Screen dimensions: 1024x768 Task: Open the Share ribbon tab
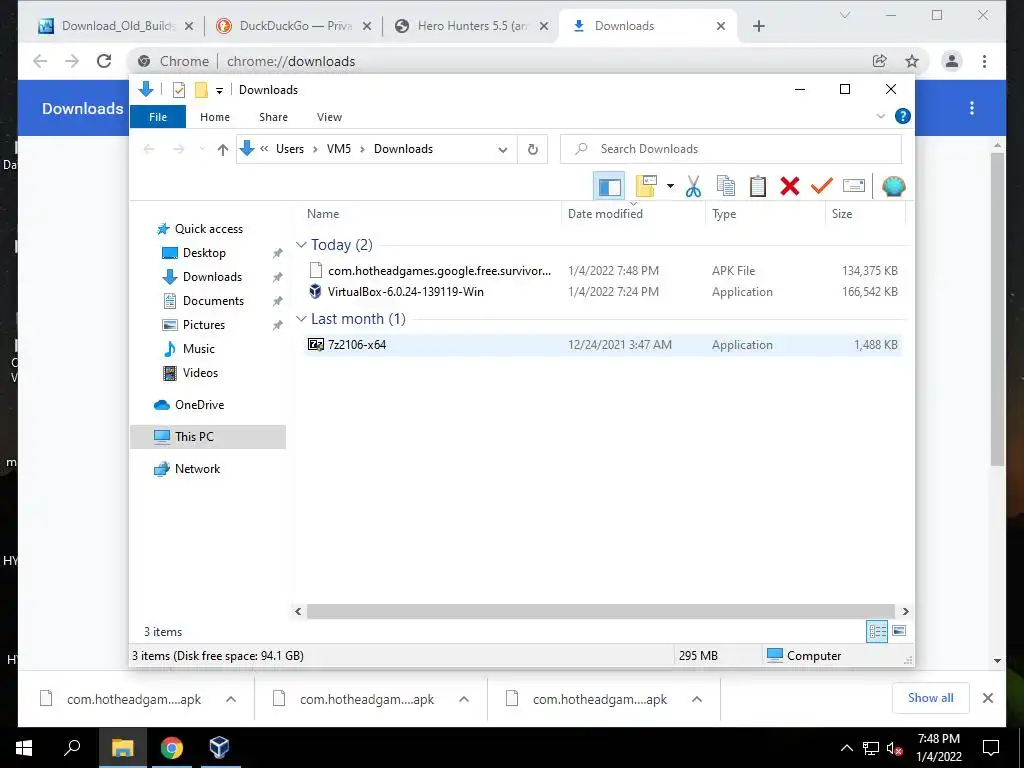tap(273, 117)
